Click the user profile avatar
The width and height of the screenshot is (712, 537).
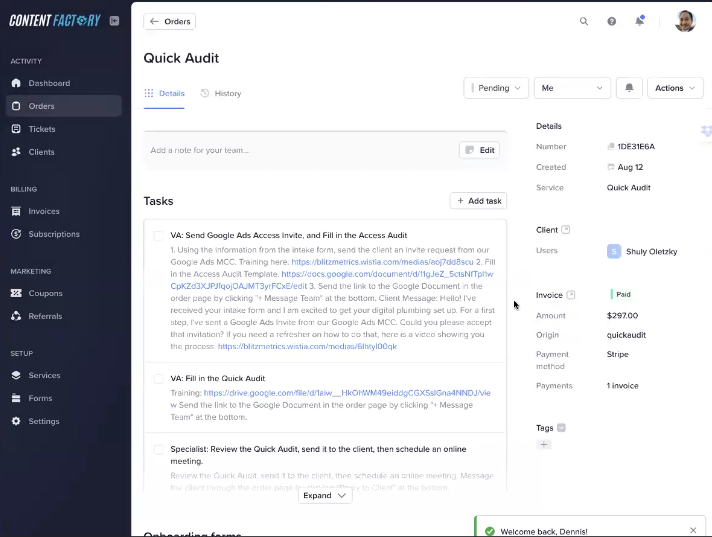tap(685, 21)
